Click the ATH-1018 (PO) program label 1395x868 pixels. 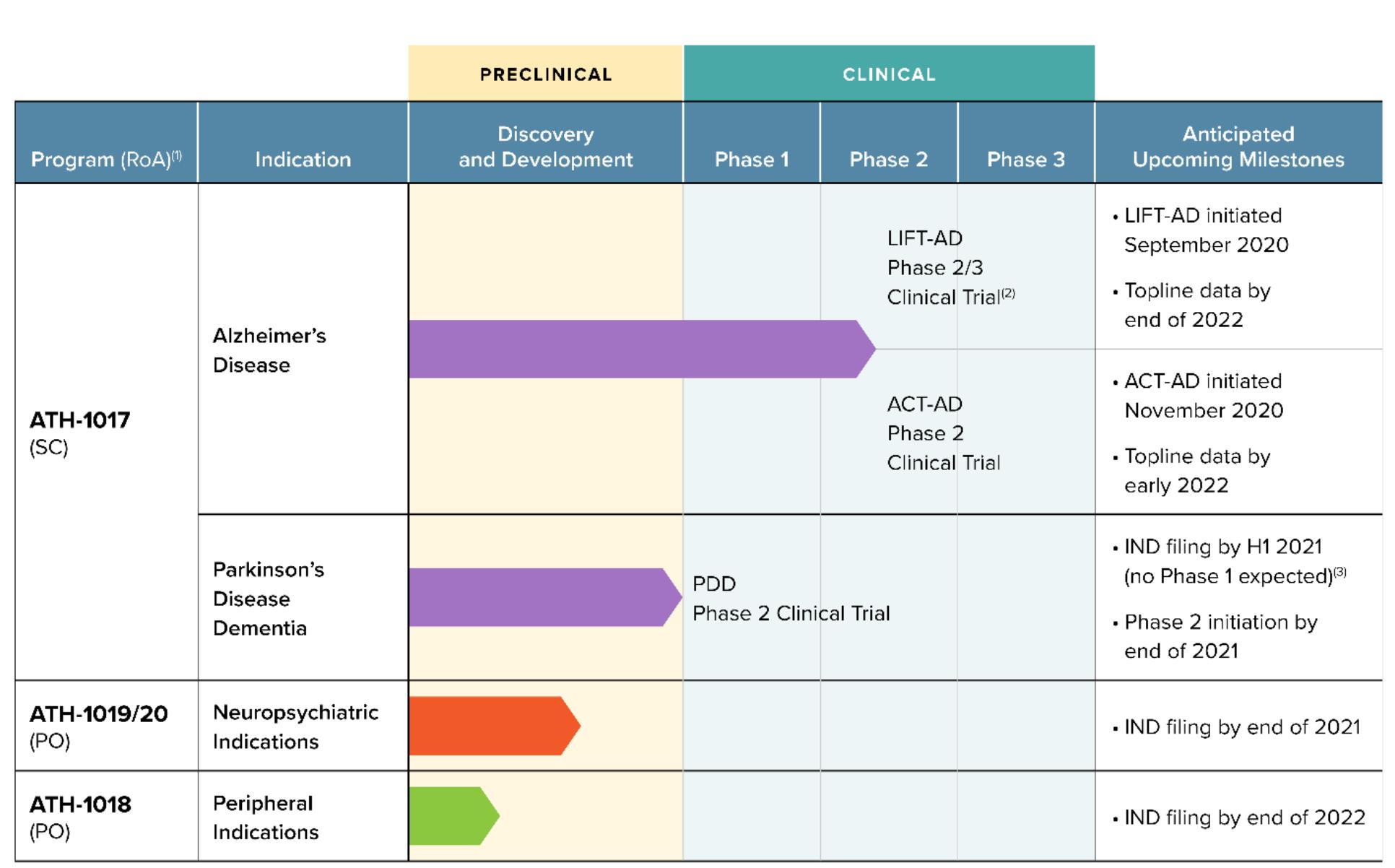coord(80,817)
